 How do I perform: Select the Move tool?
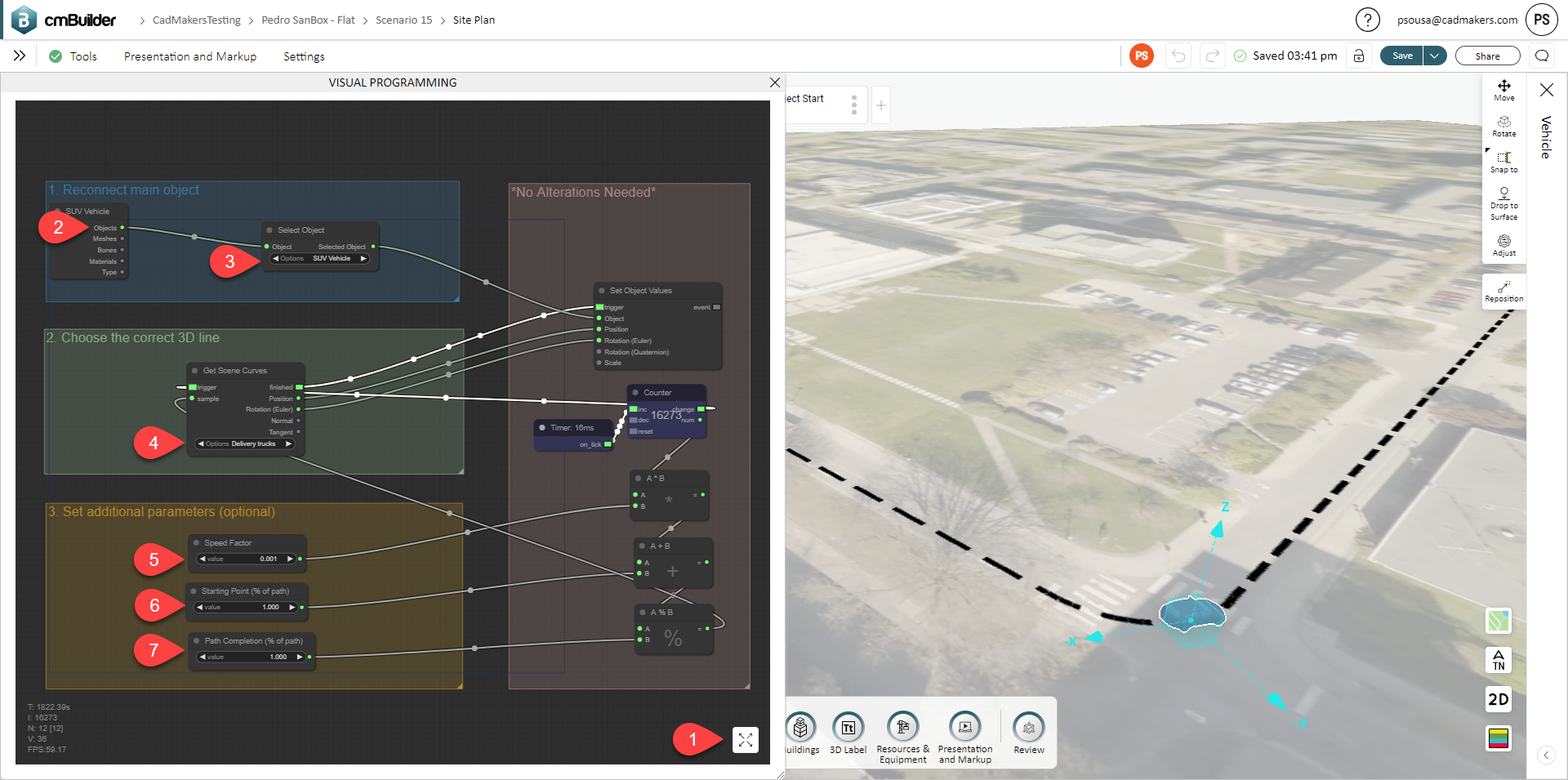(1503, 90)
